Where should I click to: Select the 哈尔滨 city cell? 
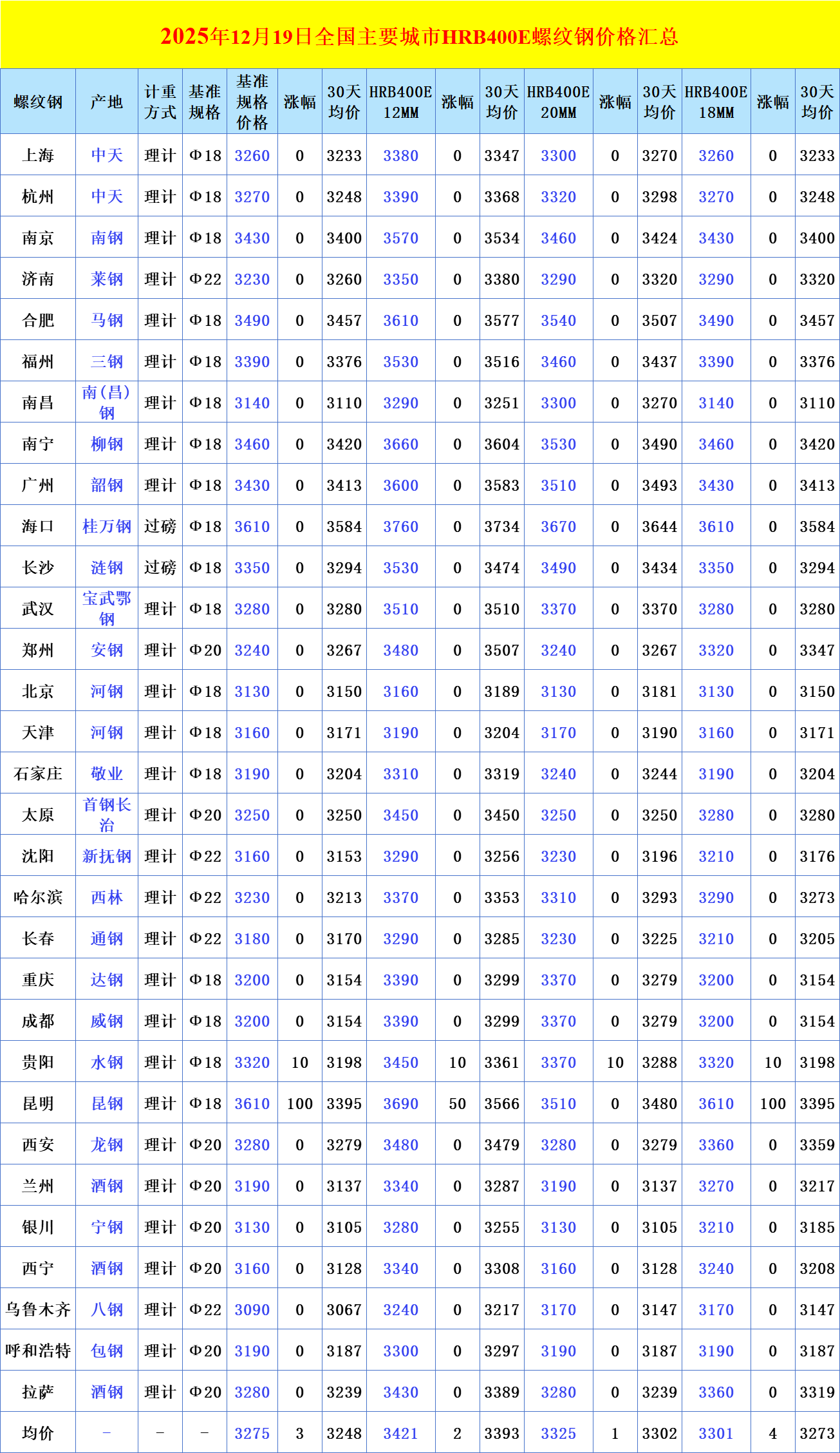pos(38,898)
